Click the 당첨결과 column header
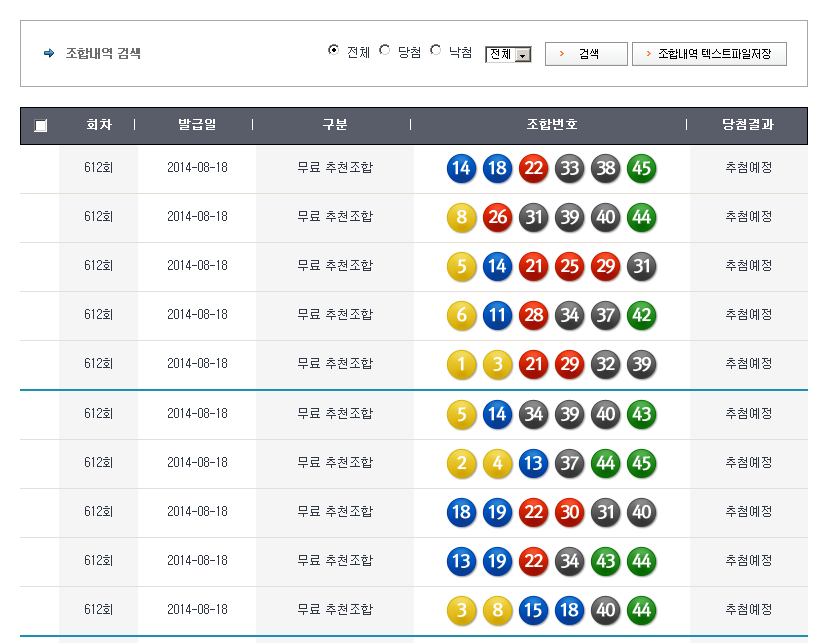 (748, 125)
